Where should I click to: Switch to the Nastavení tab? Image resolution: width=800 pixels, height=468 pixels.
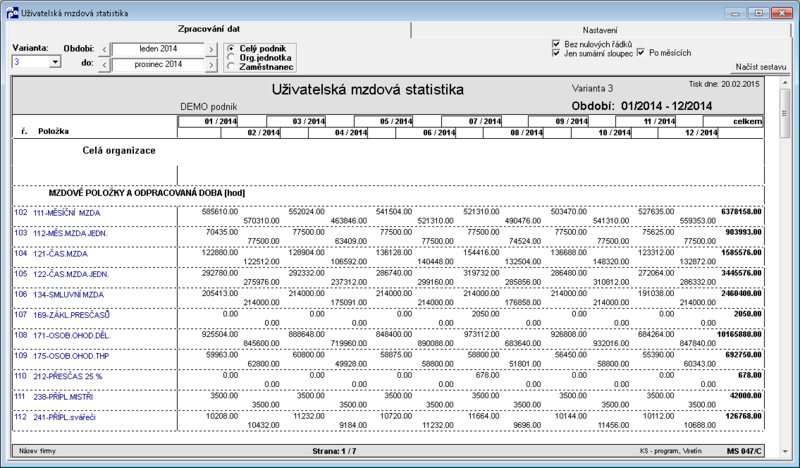pos(600,30)
